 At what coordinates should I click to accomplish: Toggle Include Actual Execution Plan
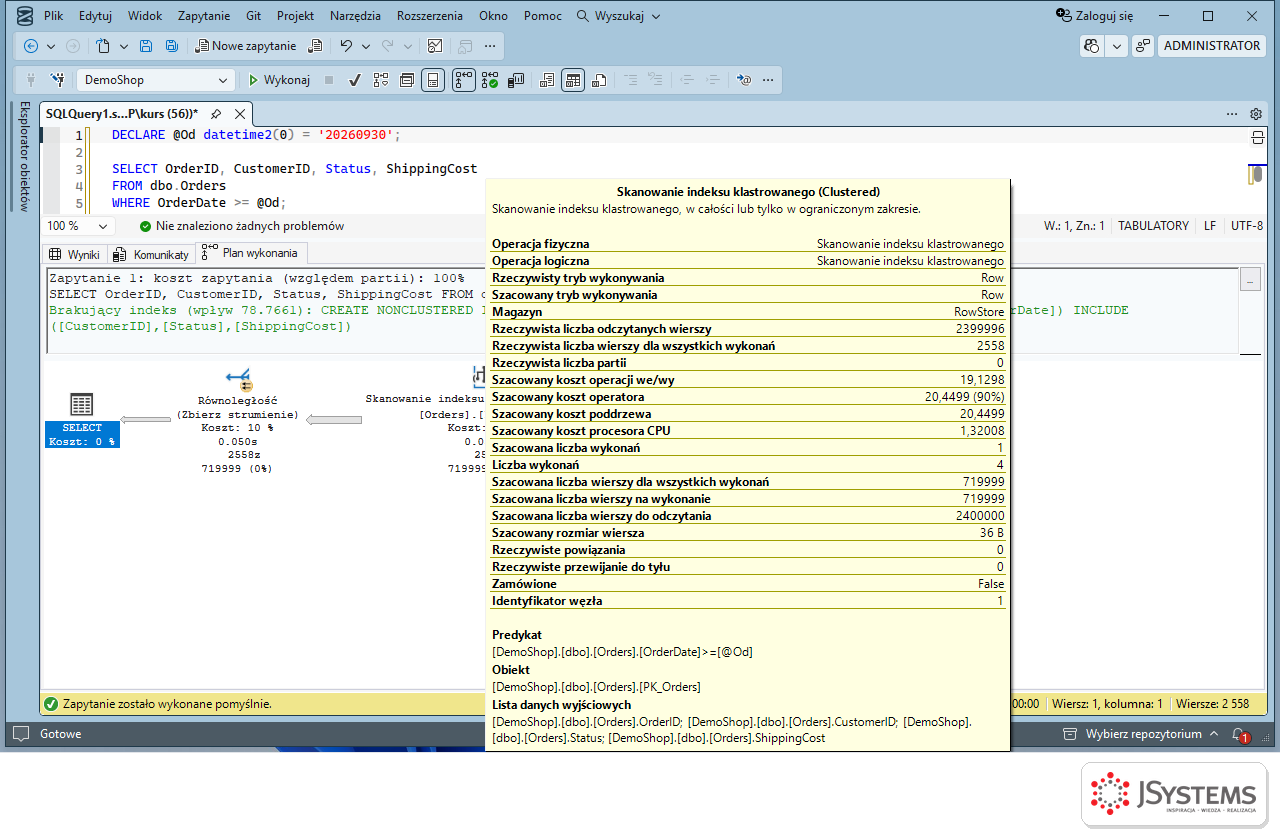tap(464, 80)
